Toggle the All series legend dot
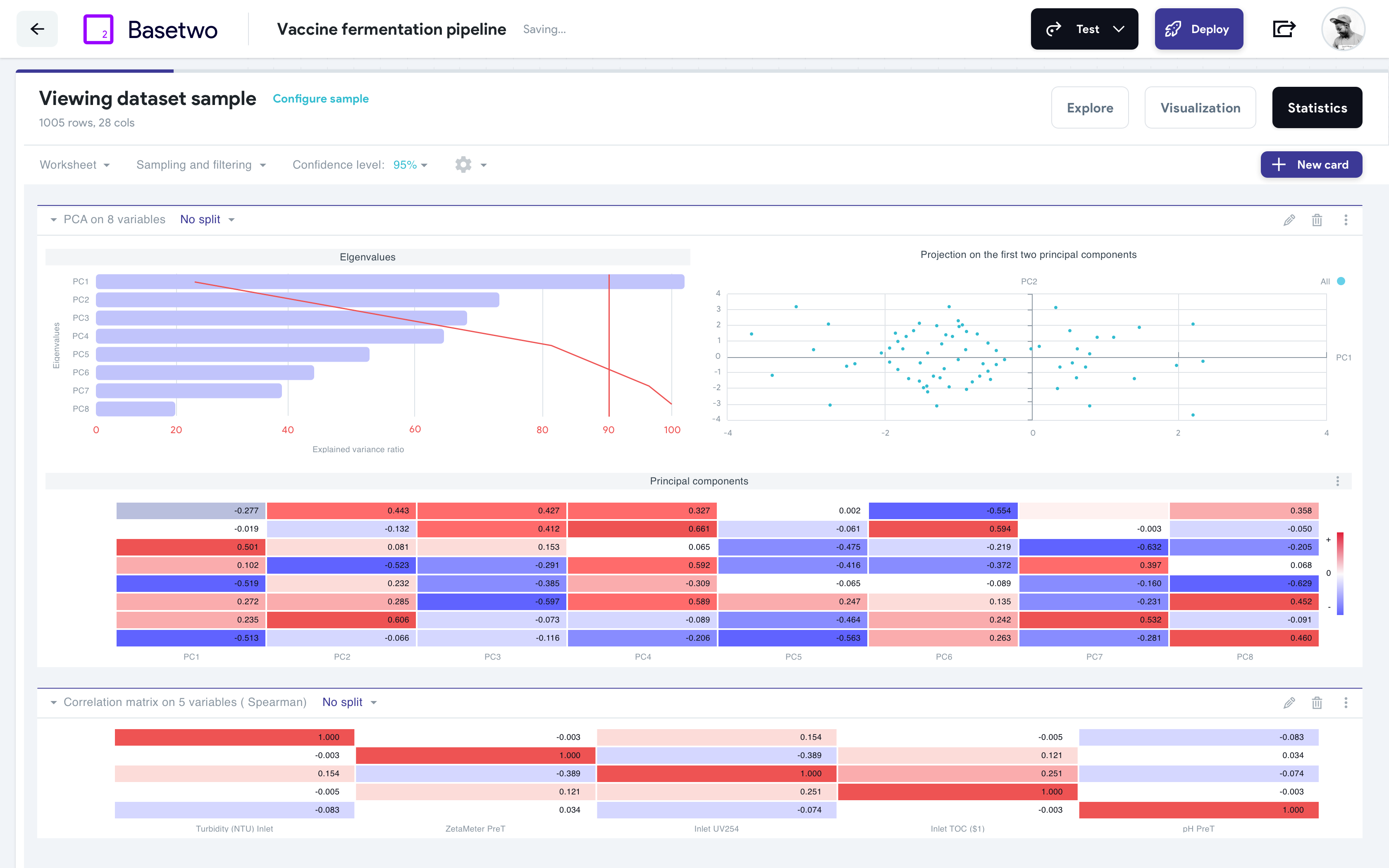 (1341, 281)
